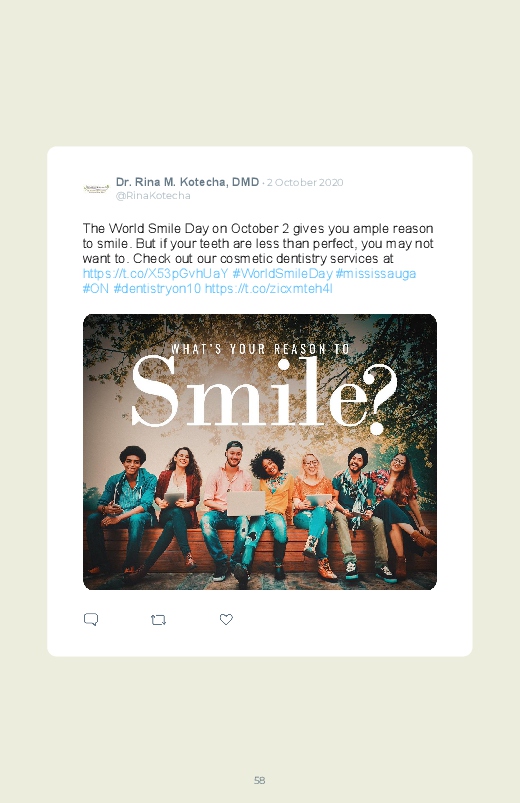Click the laptop held by the man in pink
The image size is (520, 803).
[246, 503]
